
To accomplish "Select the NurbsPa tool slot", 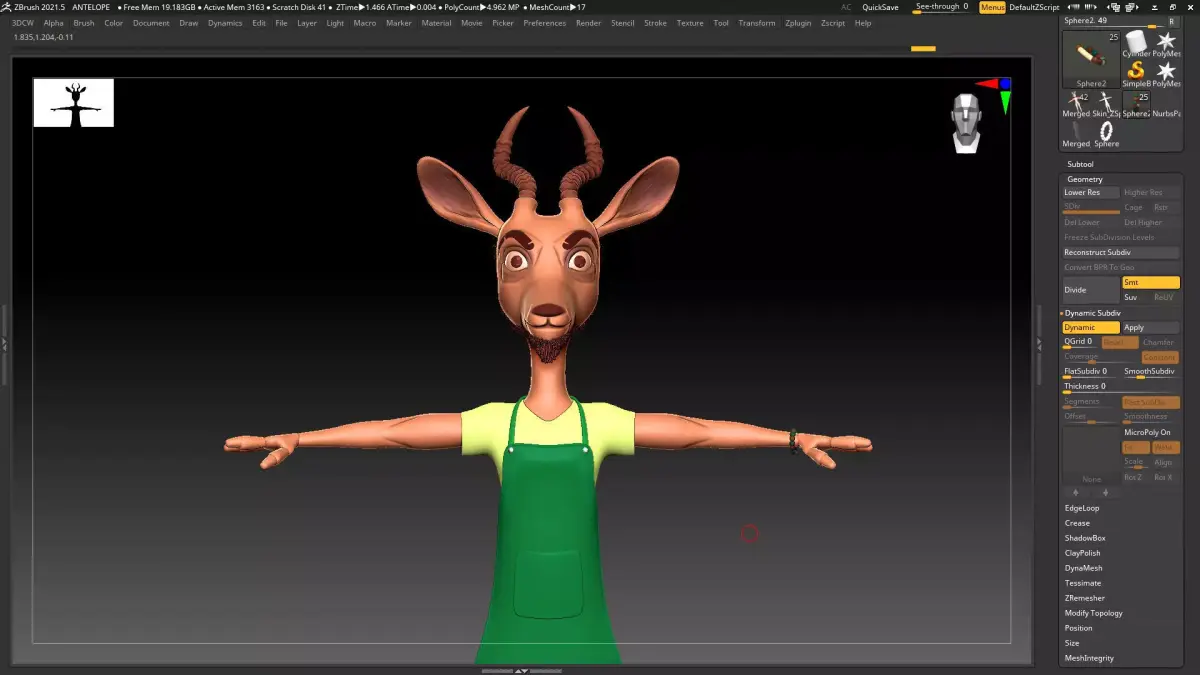I will click(1166, 105).
